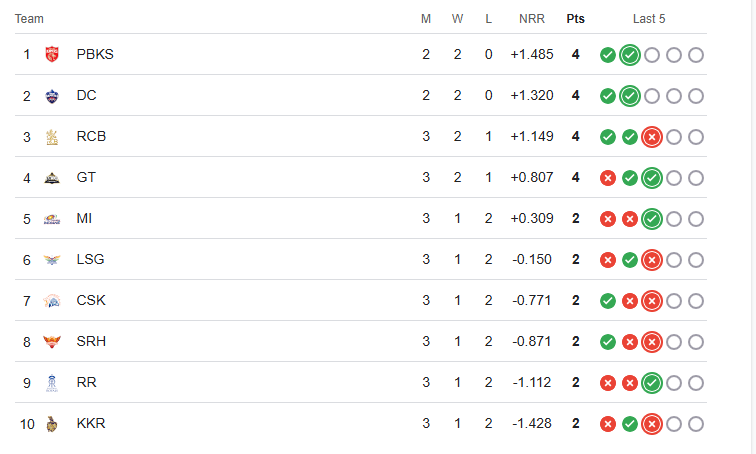
Task: Click the DC team logo
Action: click(x=52, y=96)
